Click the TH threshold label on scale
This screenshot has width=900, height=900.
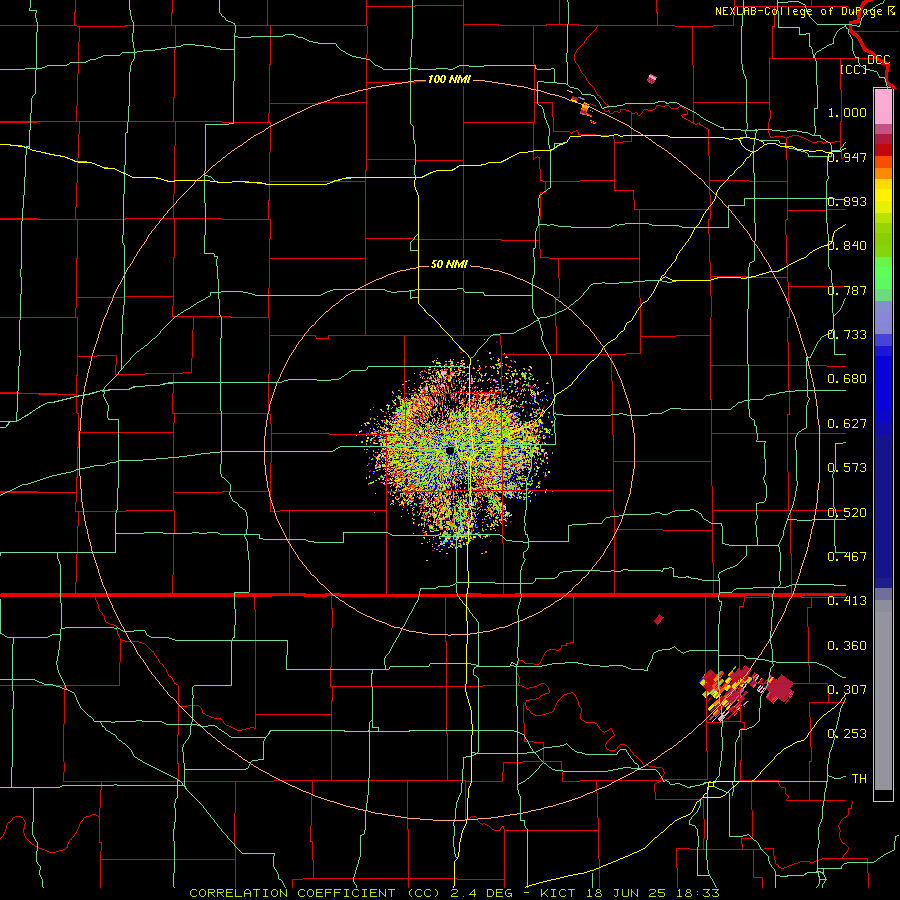[x=859, y=779]
